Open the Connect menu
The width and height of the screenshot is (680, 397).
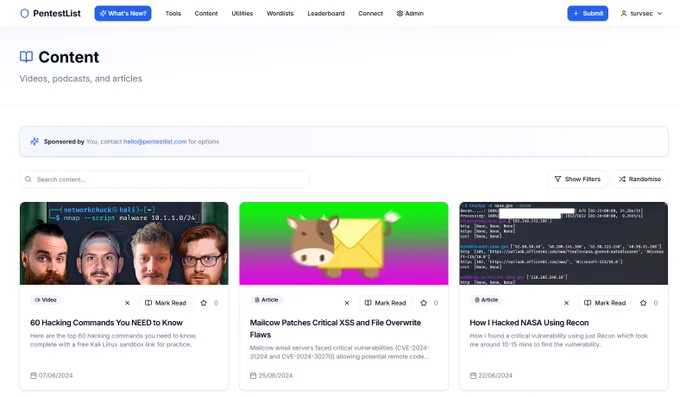tap(370, 13)
